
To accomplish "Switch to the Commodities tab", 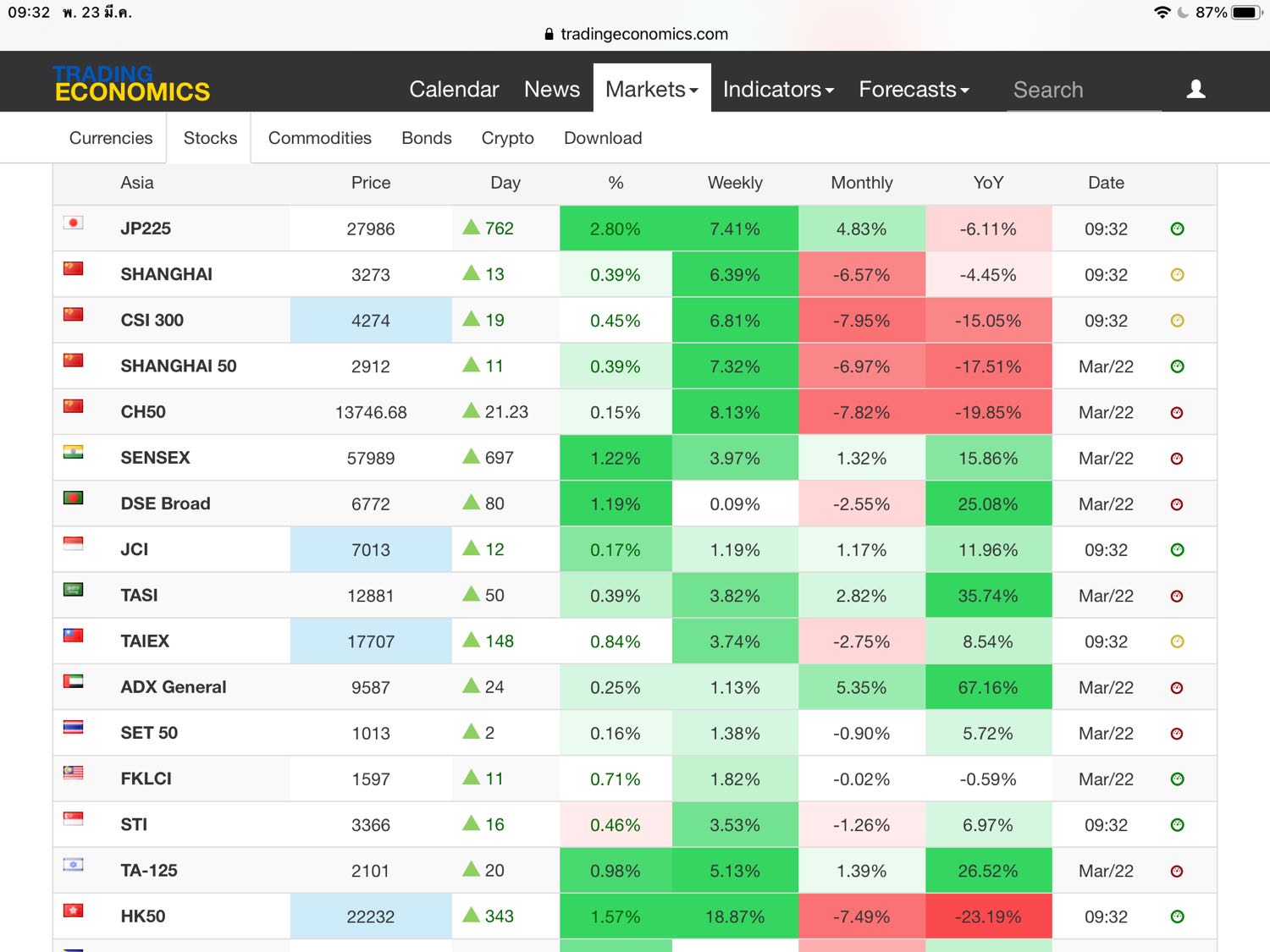I will (x=319, y=138).
